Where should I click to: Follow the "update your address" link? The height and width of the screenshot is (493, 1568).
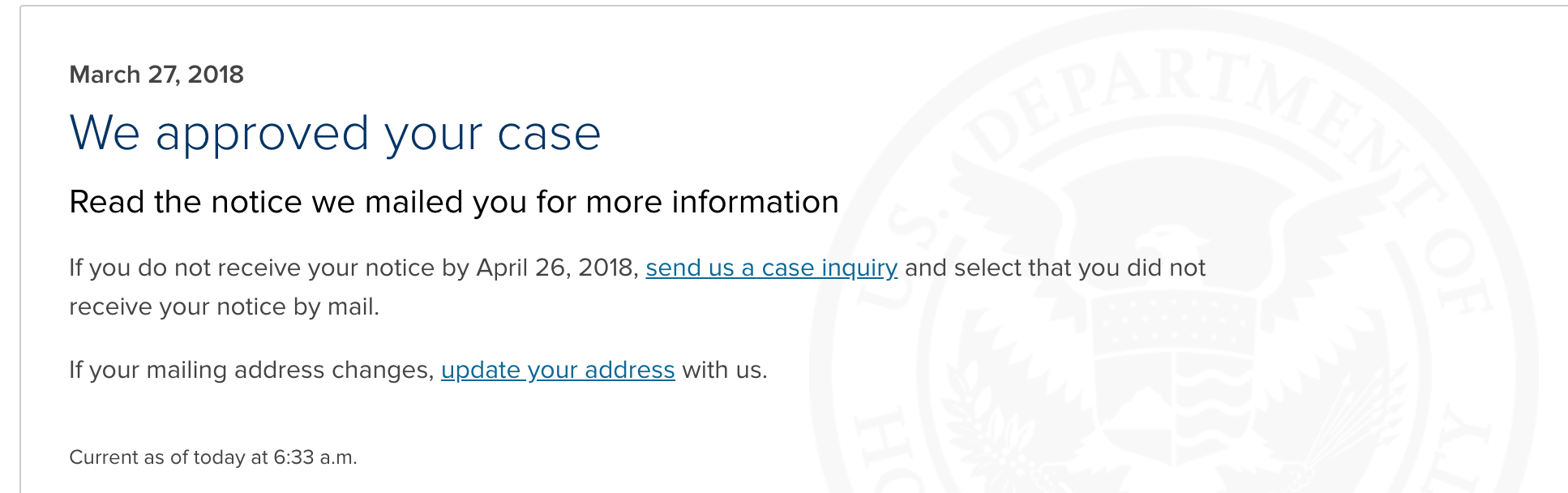click(x=558, y=370)
